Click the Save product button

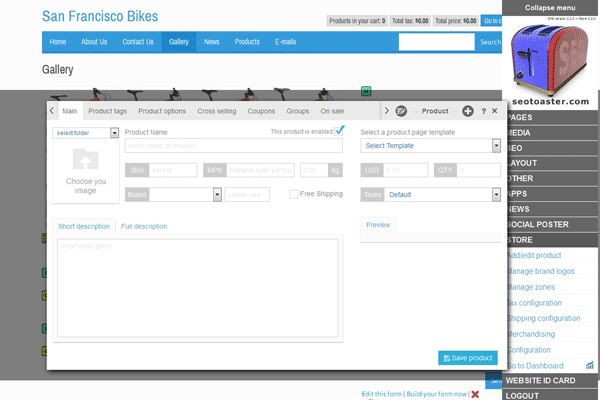(467, 358)
